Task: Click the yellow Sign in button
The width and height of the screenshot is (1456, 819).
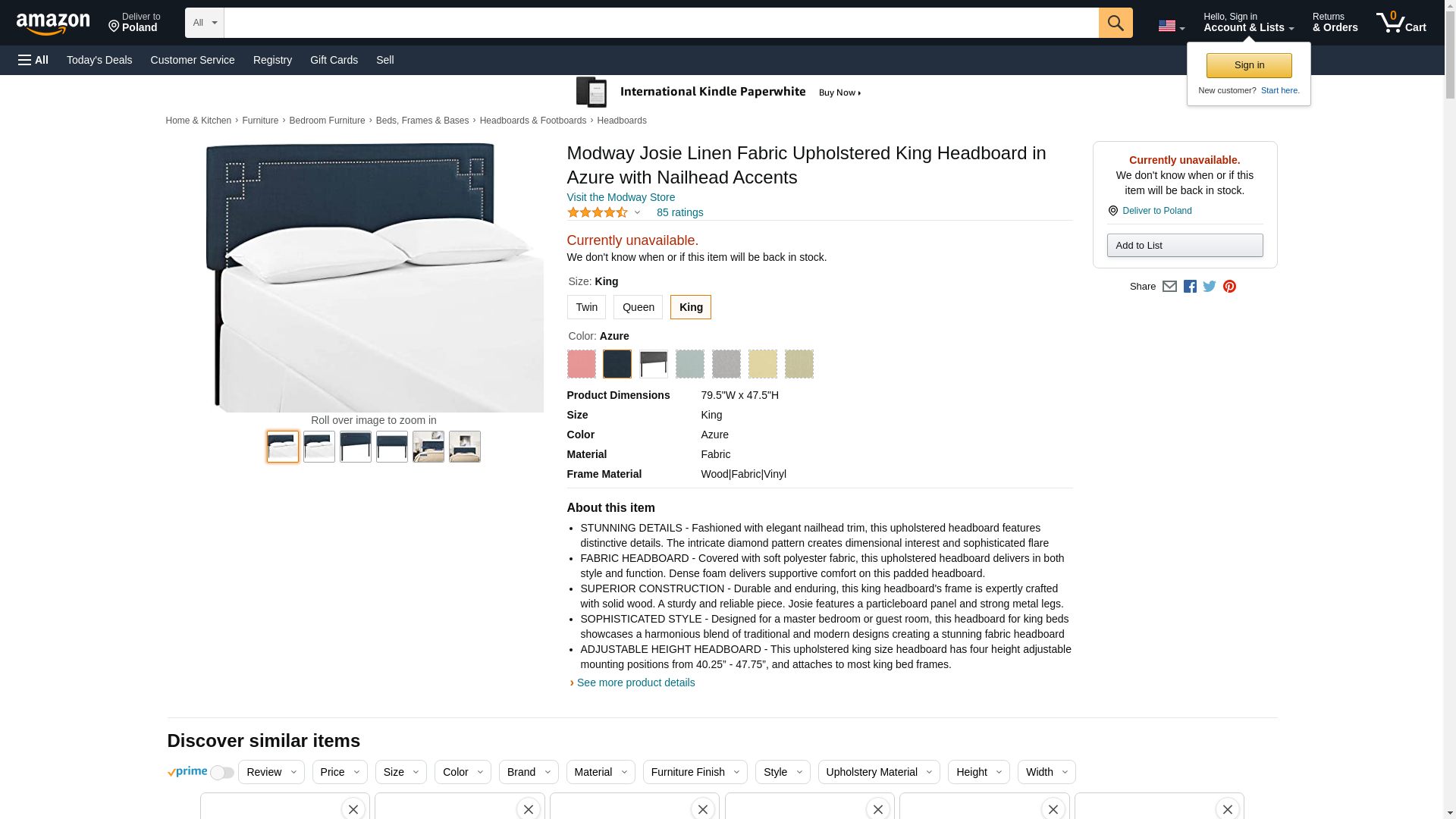Action: pyautogui.click(x=1248, y=65)
